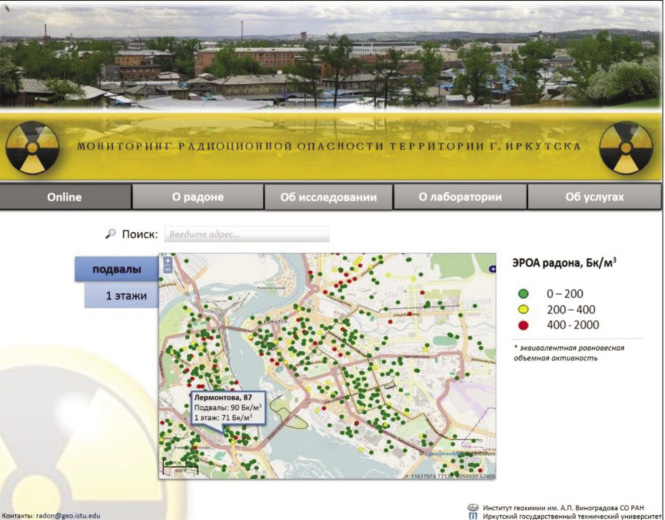This screenshot has width=665, height=520.
Task: Click the 400 - 2000 legend range text
Action: click(573, 325)
